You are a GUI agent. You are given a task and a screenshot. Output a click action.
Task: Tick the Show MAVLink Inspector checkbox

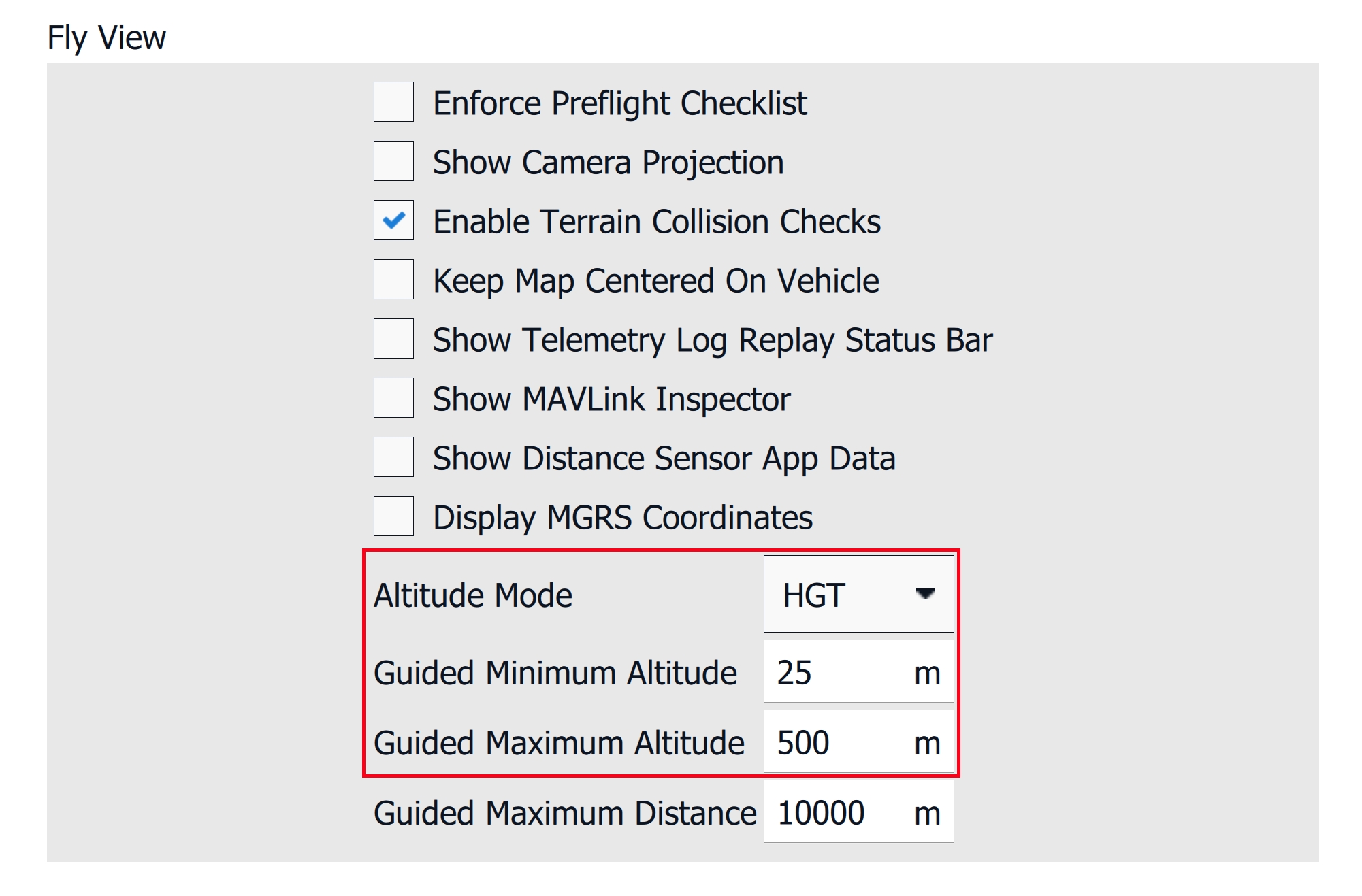[393, 398]
